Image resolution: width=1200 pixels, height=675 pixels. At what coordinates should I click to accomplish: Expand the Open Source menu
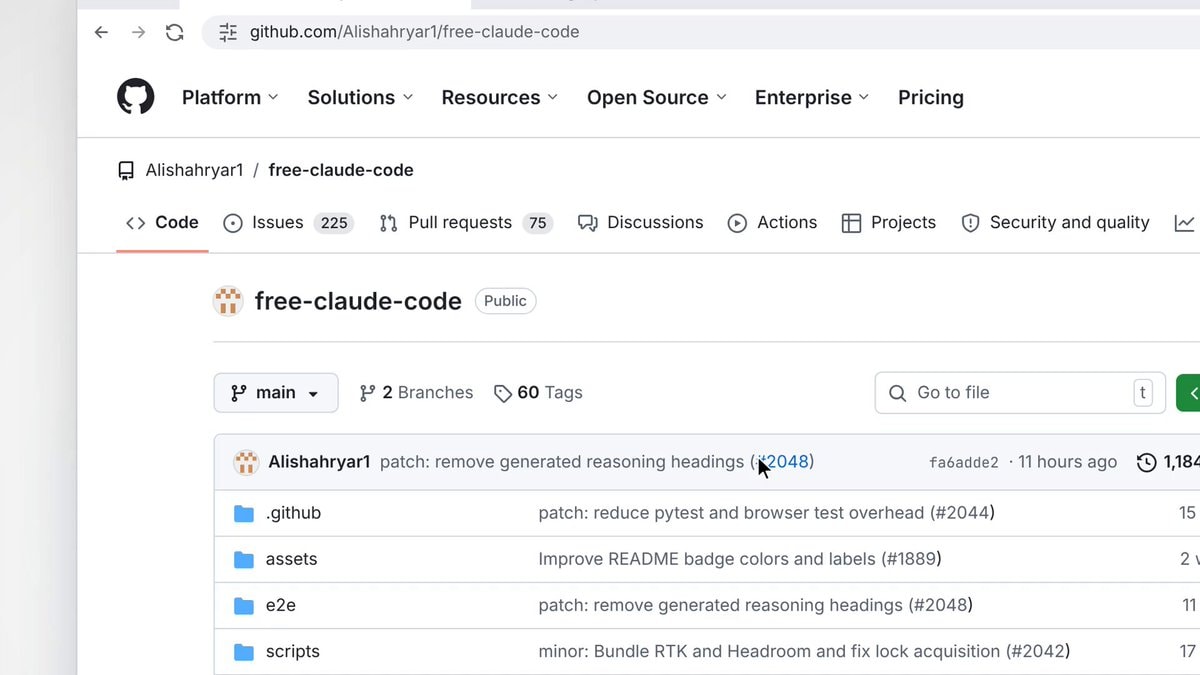657,97
